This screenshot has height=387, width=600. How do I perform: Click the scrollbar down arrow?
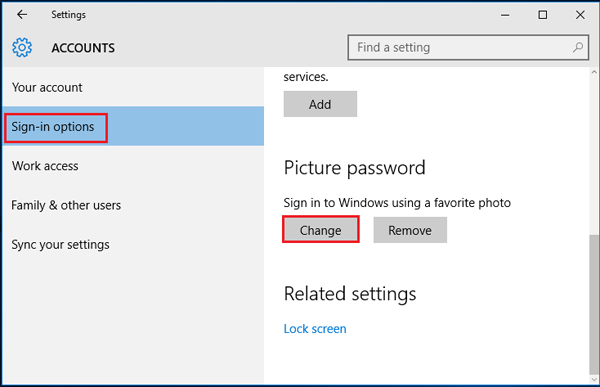pos(594,379)
